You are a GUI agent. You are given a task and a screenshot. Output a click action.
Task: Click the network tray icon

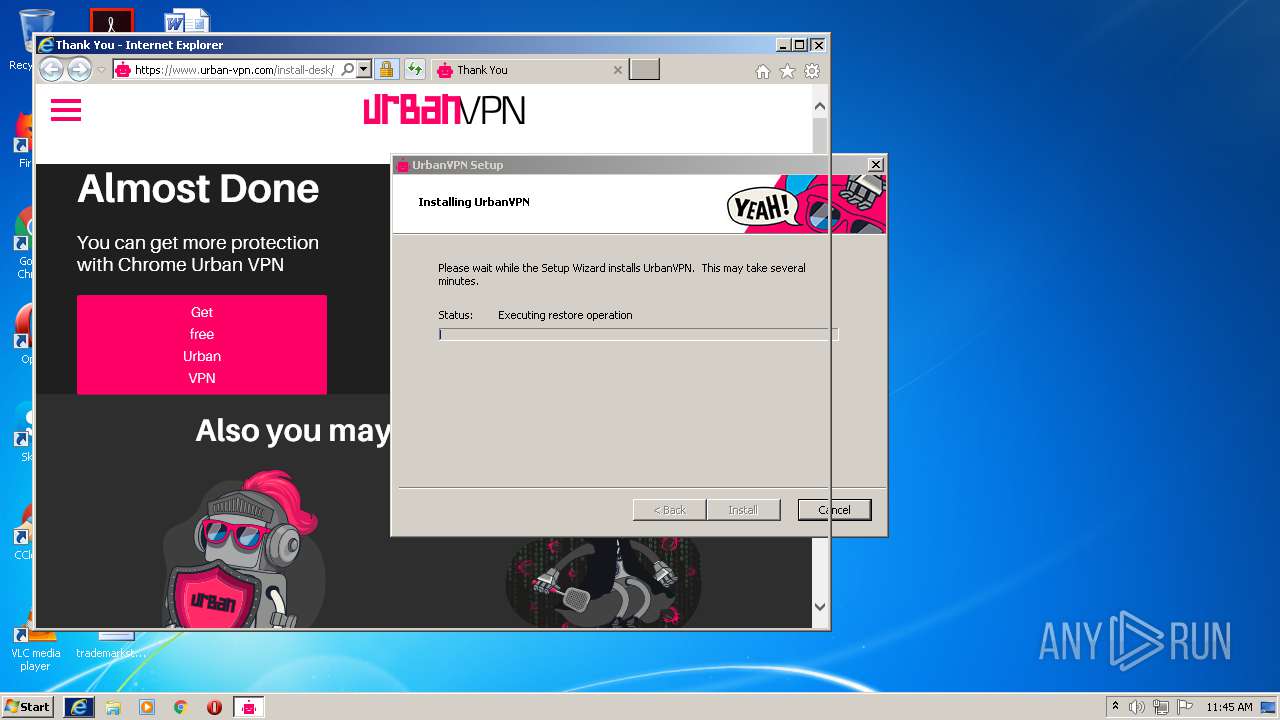click(x=1161, y=707)
